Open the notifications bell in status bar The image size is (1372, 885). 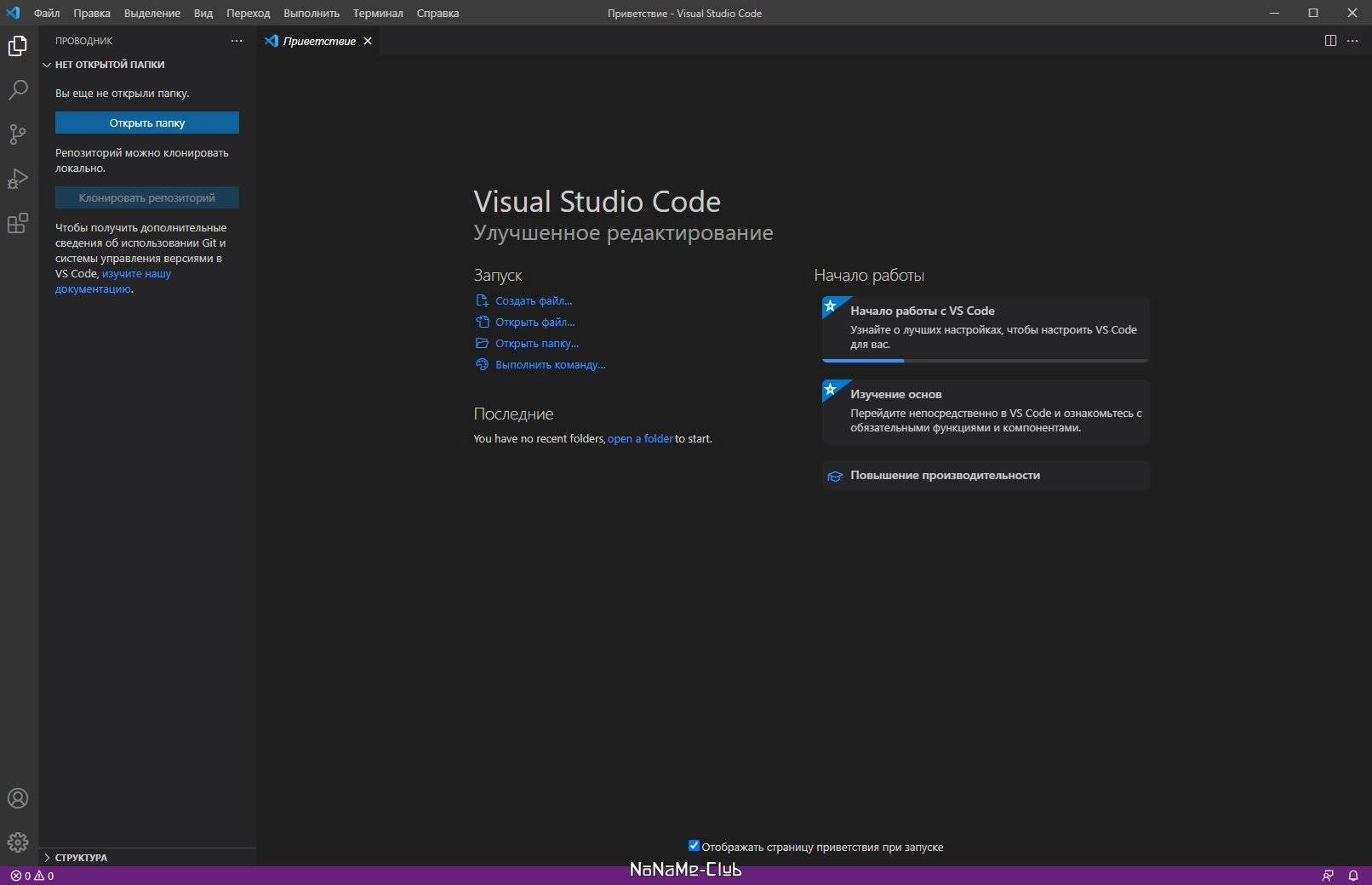click(x=1352, y=876)
